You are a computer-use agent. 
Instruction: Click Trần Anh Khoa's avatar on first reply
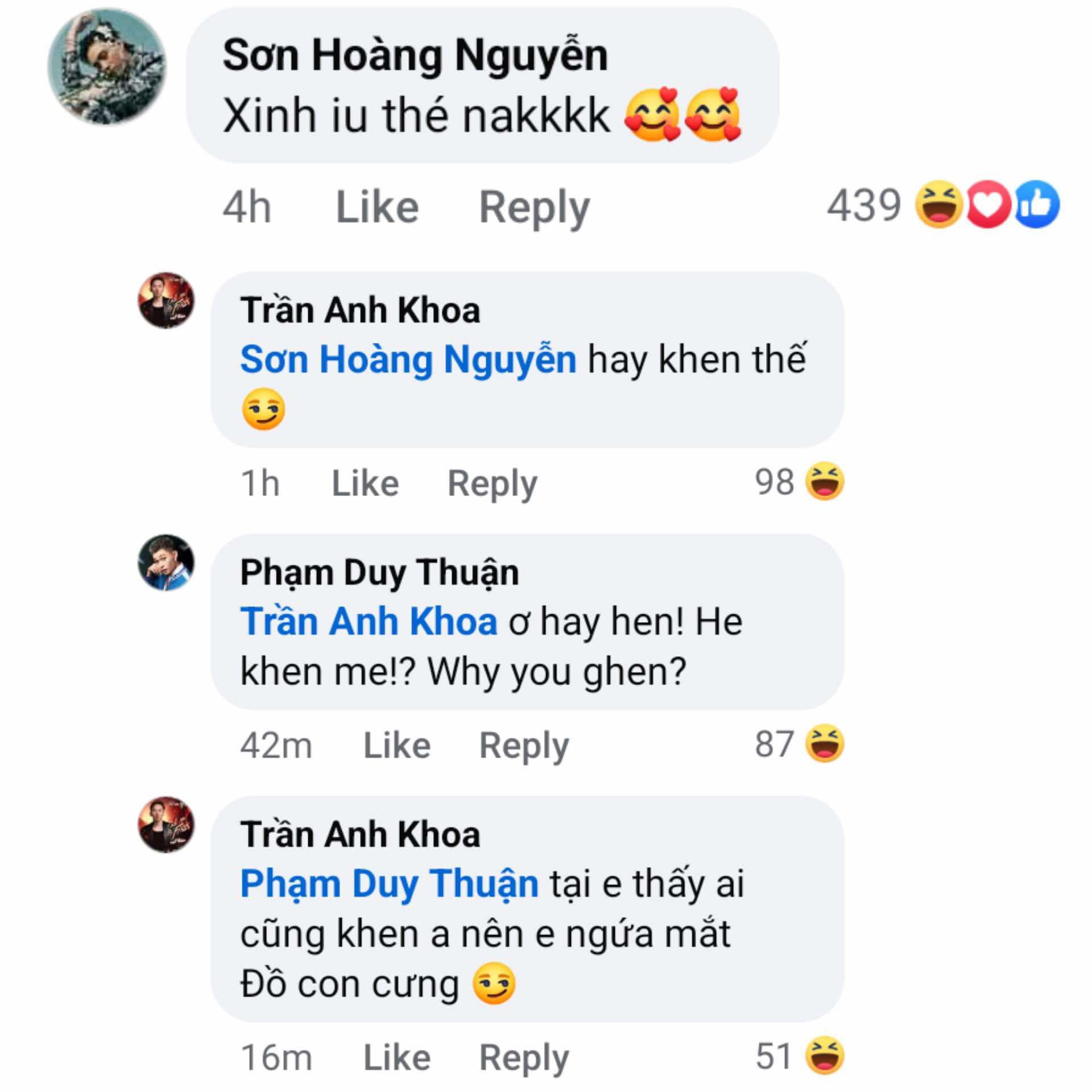(x=166, y=300)
